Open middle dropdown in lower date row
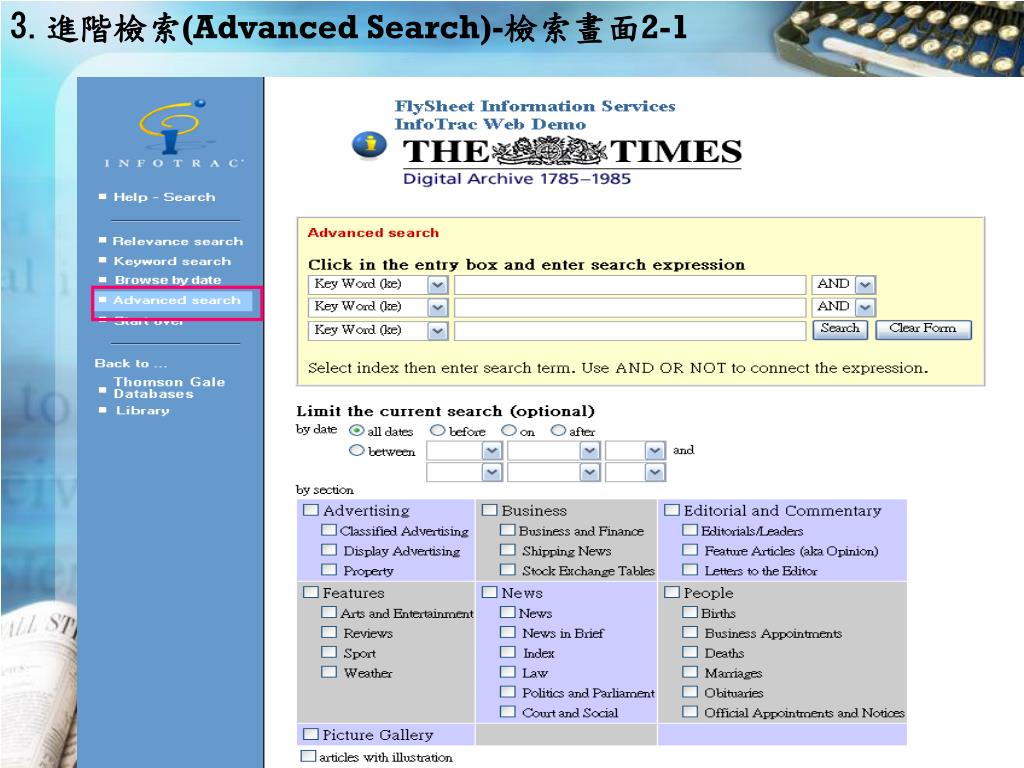The image size is (1024, 768). click(554, 472)
